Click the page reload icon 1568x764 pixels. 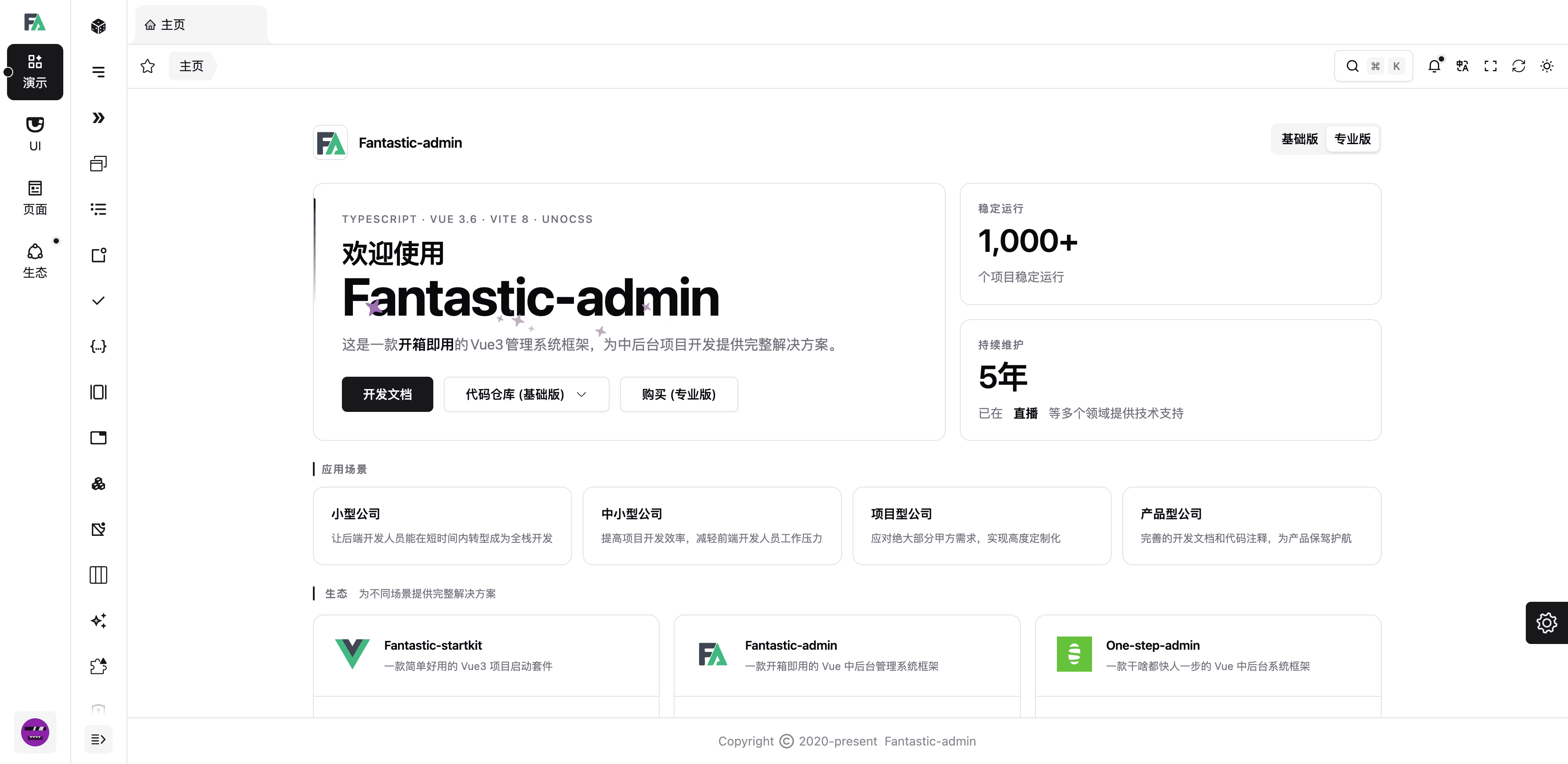click(1518, 66)
